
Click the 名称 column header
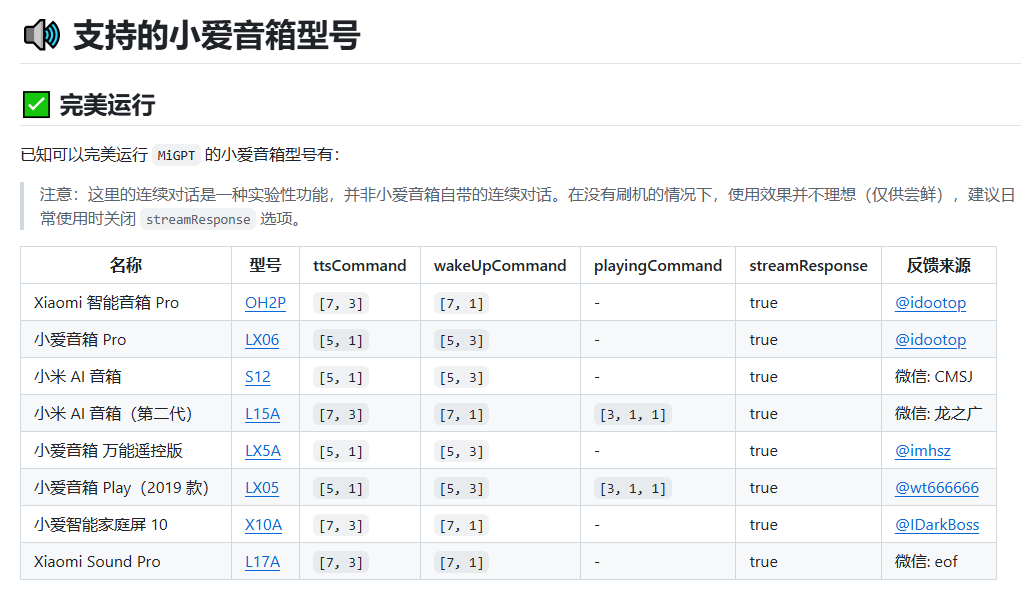(126, 266)
